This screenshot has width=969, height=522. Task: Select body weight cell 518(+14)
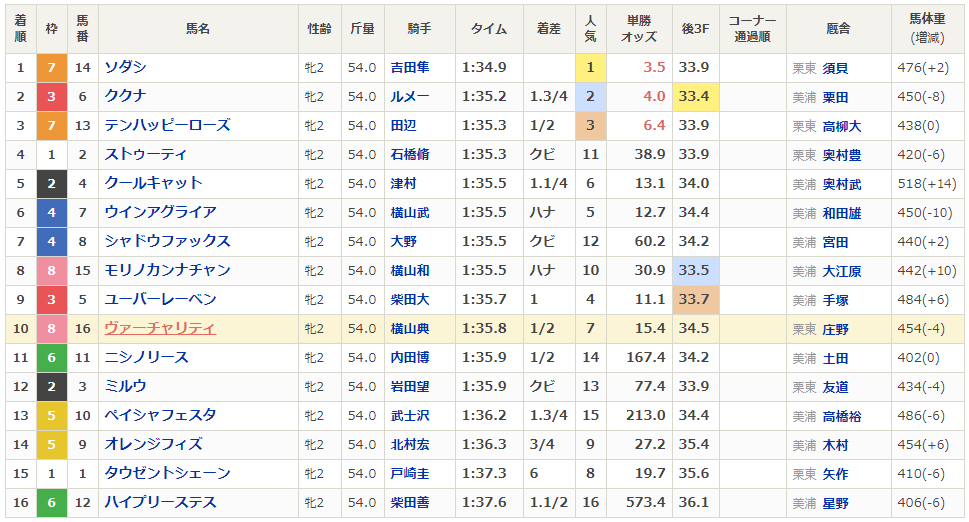coord(928,183)
